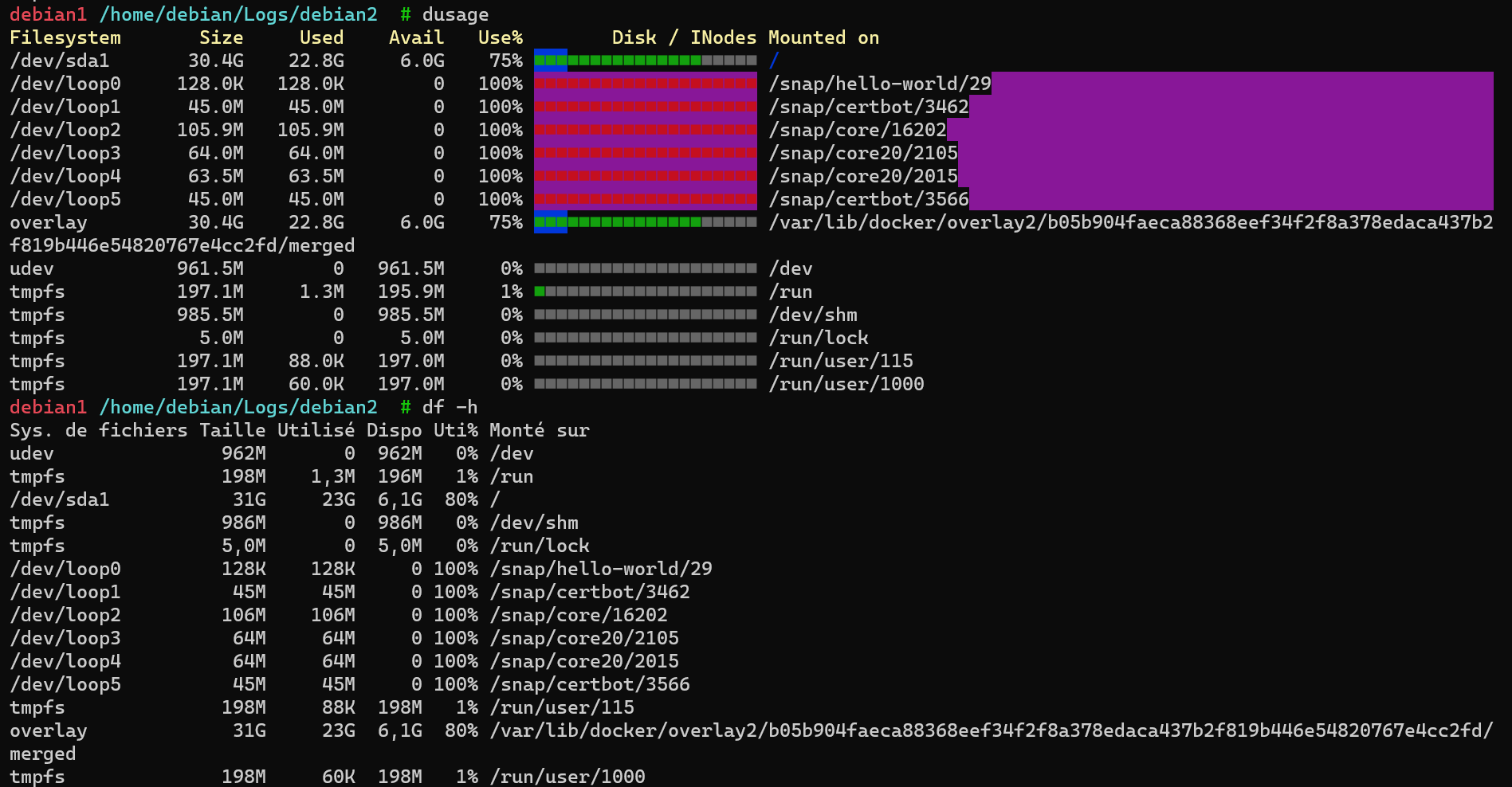Click the "Mounted on" column header

click(823, 37)
